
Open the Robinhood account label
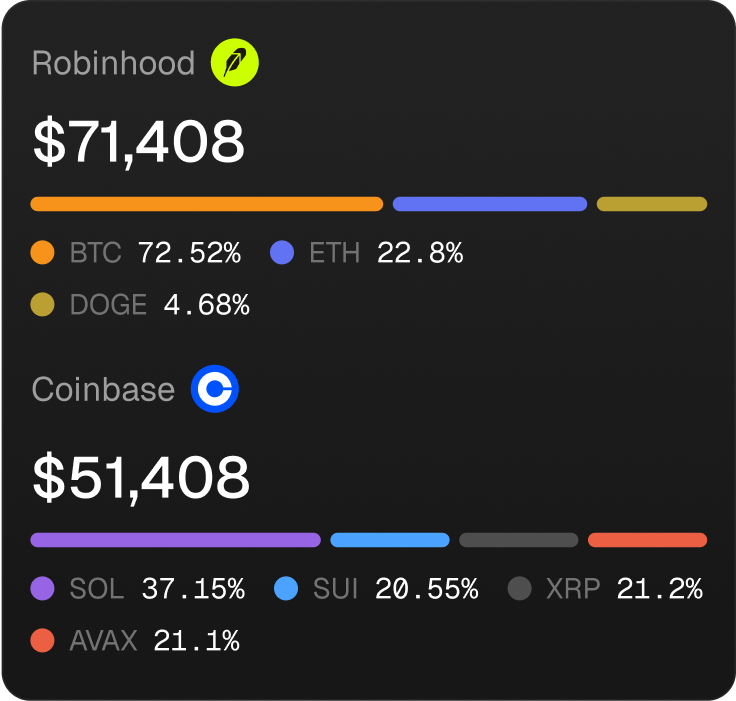[x=113, y=63]
